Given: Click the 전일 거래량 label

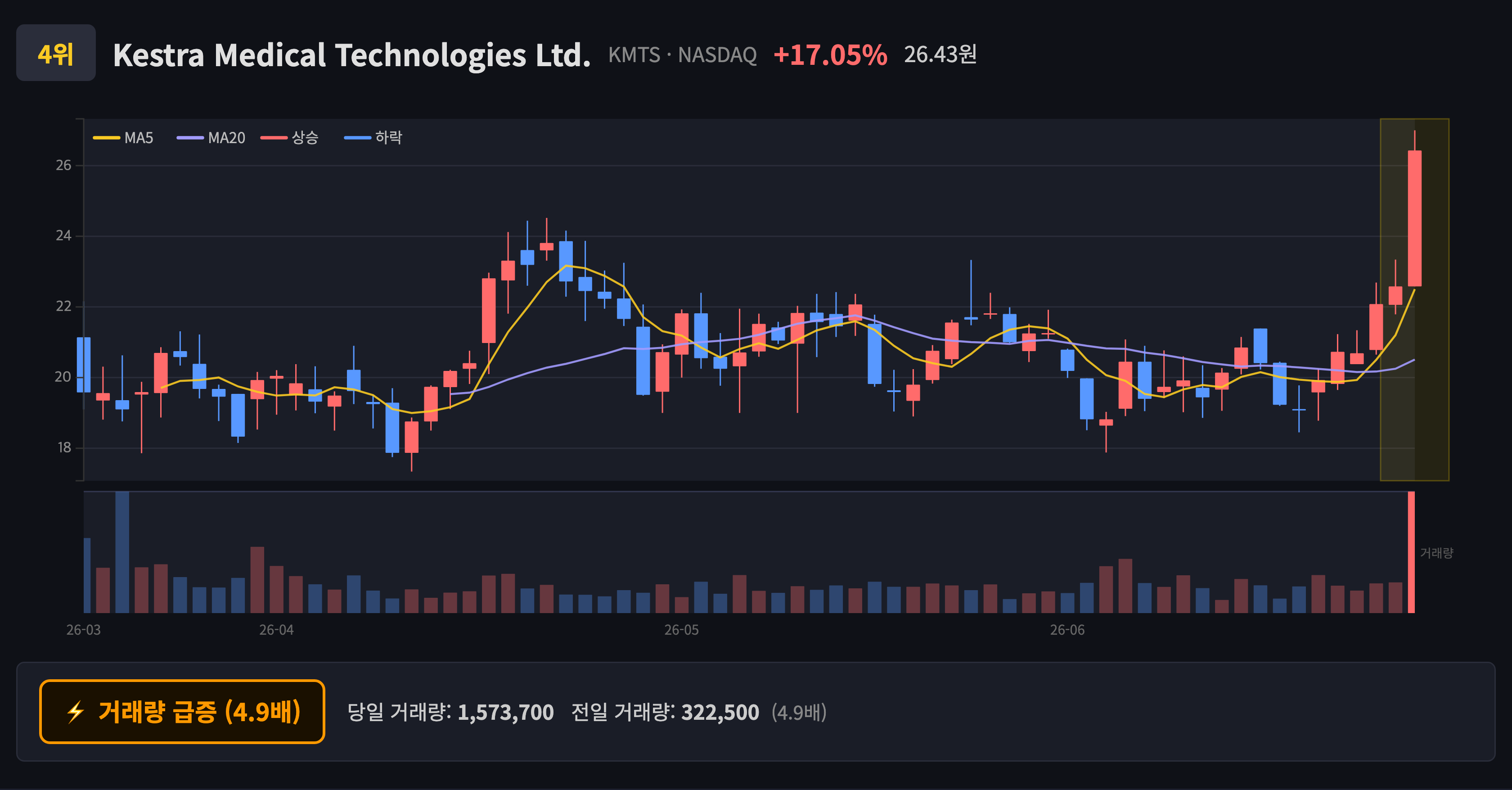Looking at the screenshot, I should pos(623,713).
